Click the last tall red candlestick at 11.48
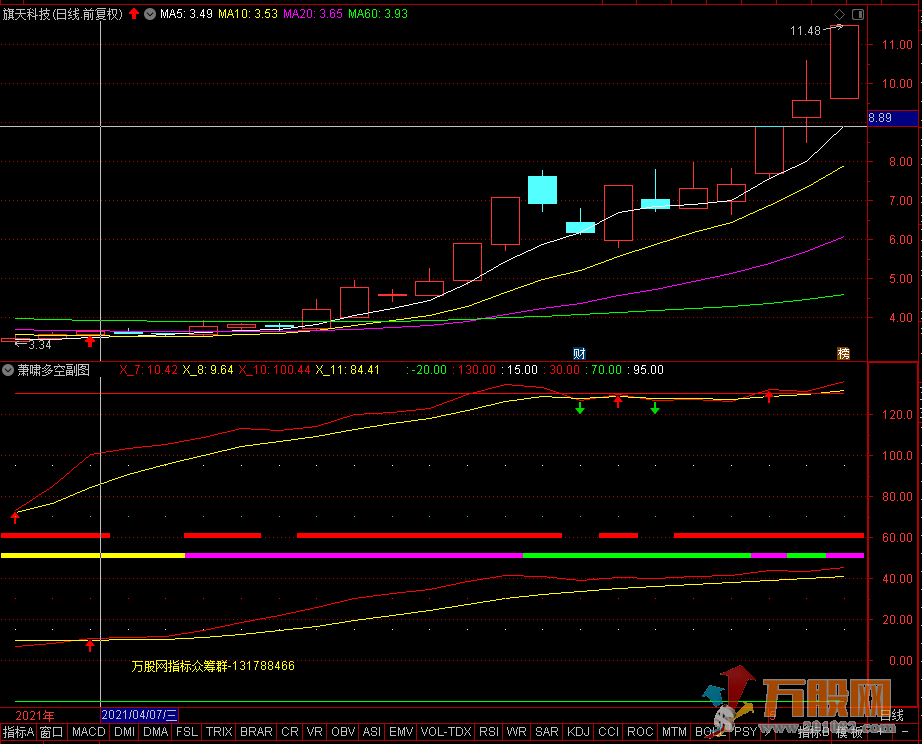 (x=844, y=62)
